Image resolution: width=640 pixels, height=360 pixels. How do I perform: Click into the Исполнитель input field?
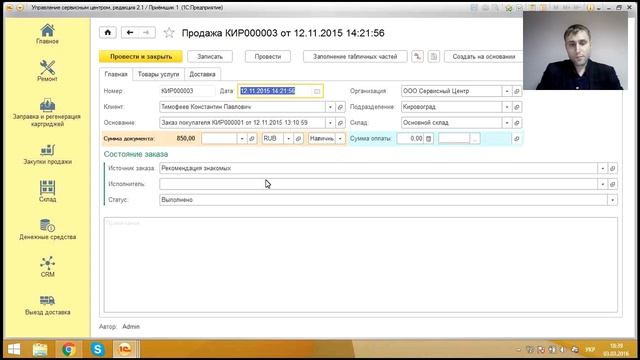(378, 184)
